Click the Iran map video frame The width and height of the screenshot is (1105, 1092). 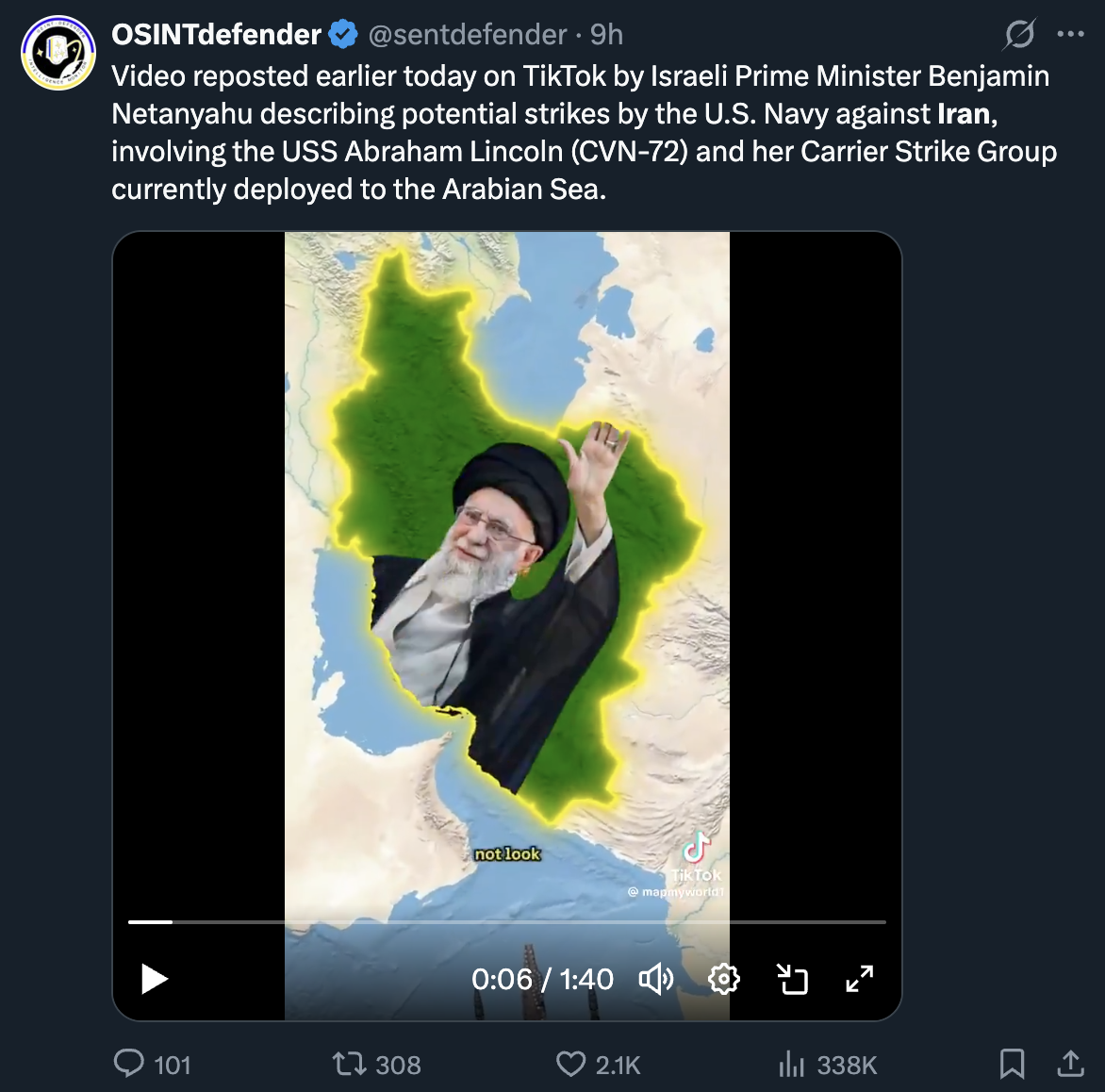pyautogui.click(x=507, y=566)
